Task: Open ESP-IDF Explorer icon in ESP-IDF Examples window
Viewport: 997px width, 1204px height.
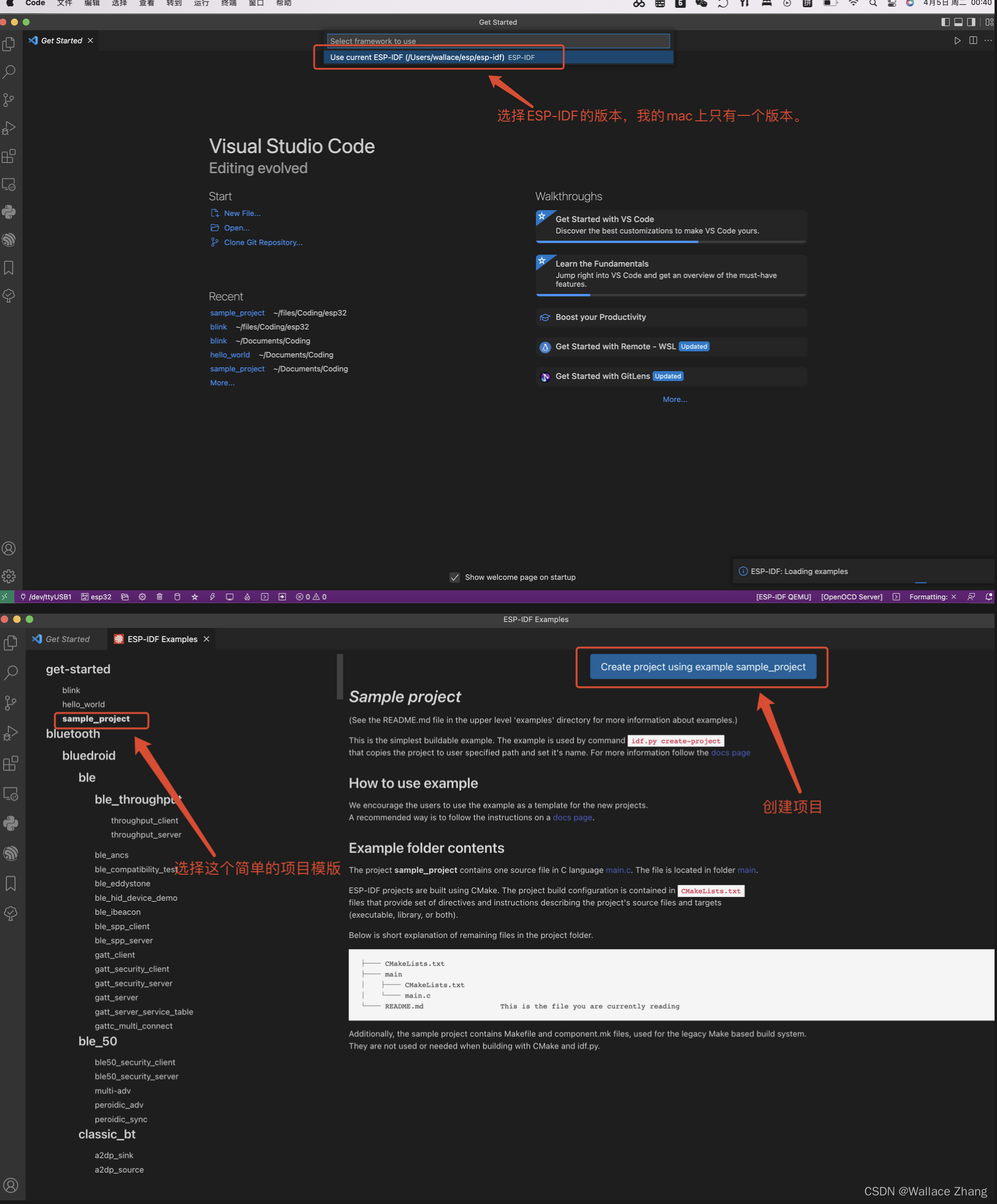Action: pos(11,853)
